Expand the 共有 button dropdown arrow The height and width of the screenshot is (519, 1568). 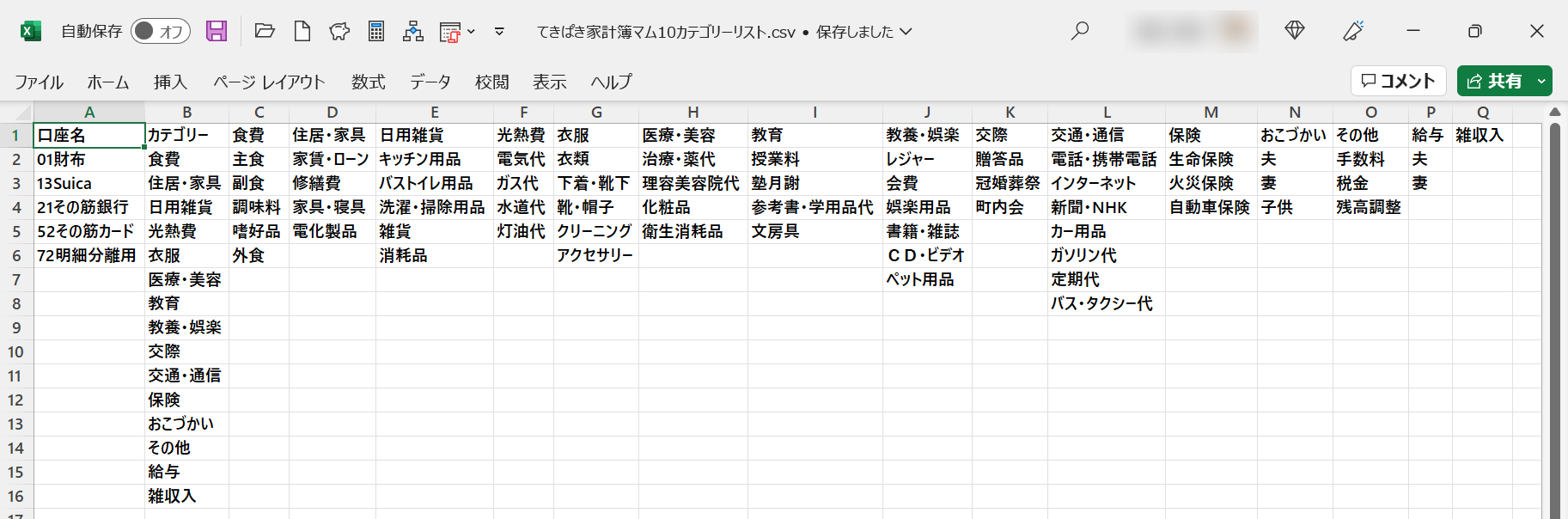pyautogui.click(x=1542, y=81)
